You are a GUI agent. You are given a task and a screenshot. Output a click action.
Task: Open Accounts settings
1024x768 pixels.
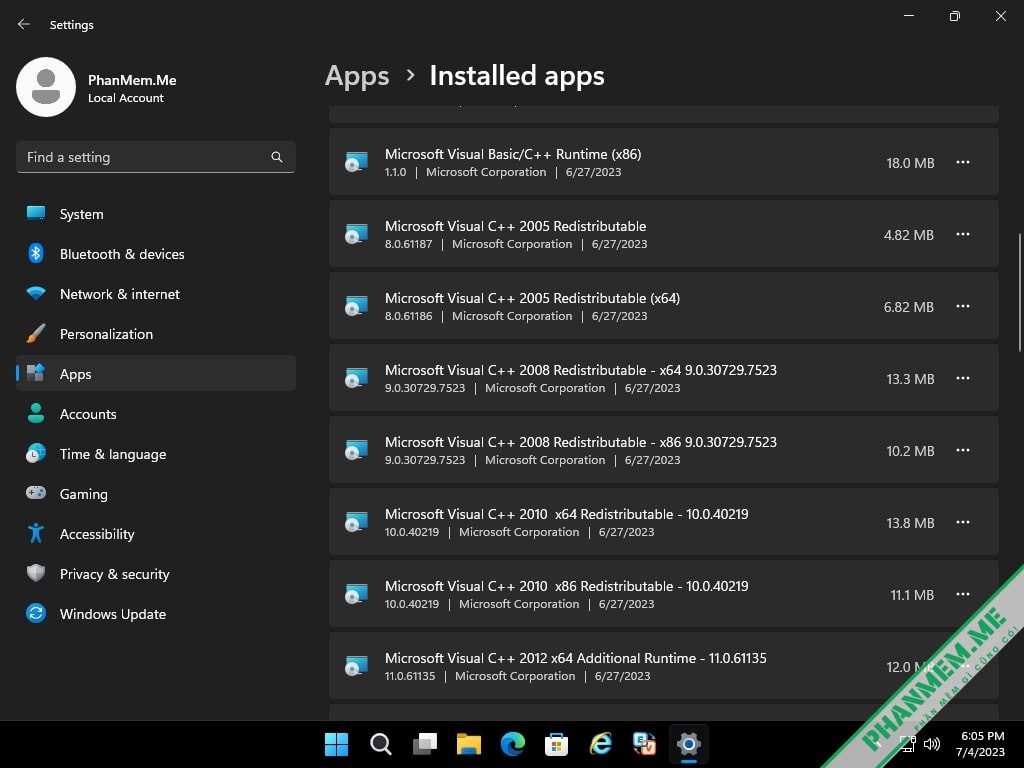pyautogui.click(x=155, y=414)
